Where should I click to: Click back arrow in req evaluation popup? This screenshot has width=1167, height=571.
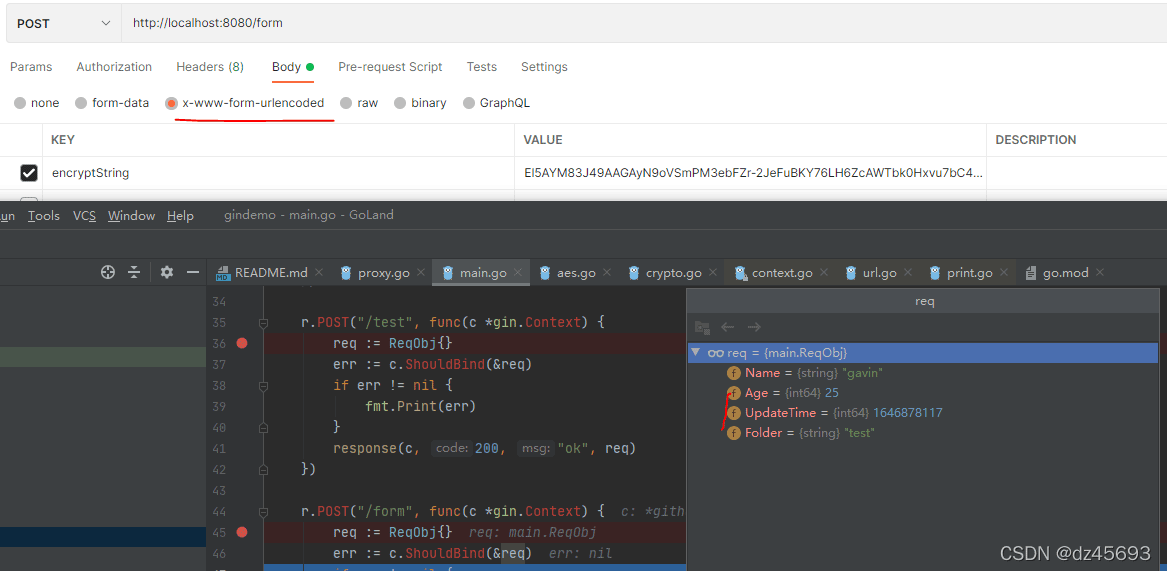(728, 327)
